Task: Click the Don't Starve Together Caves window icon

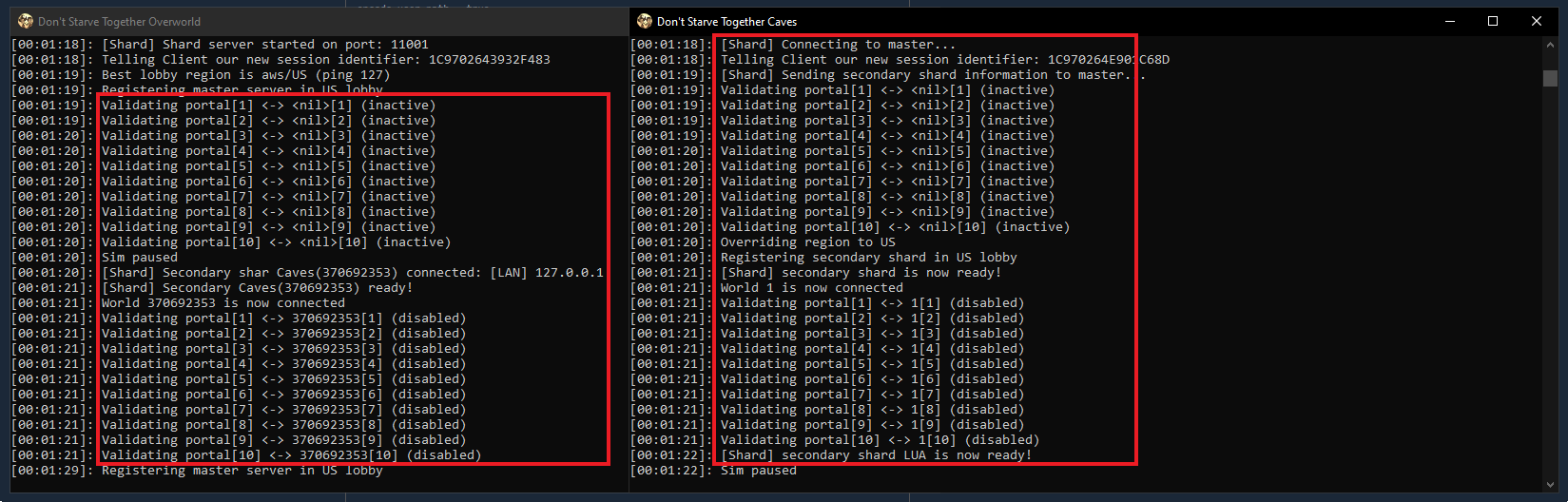Action: point(645,21)
